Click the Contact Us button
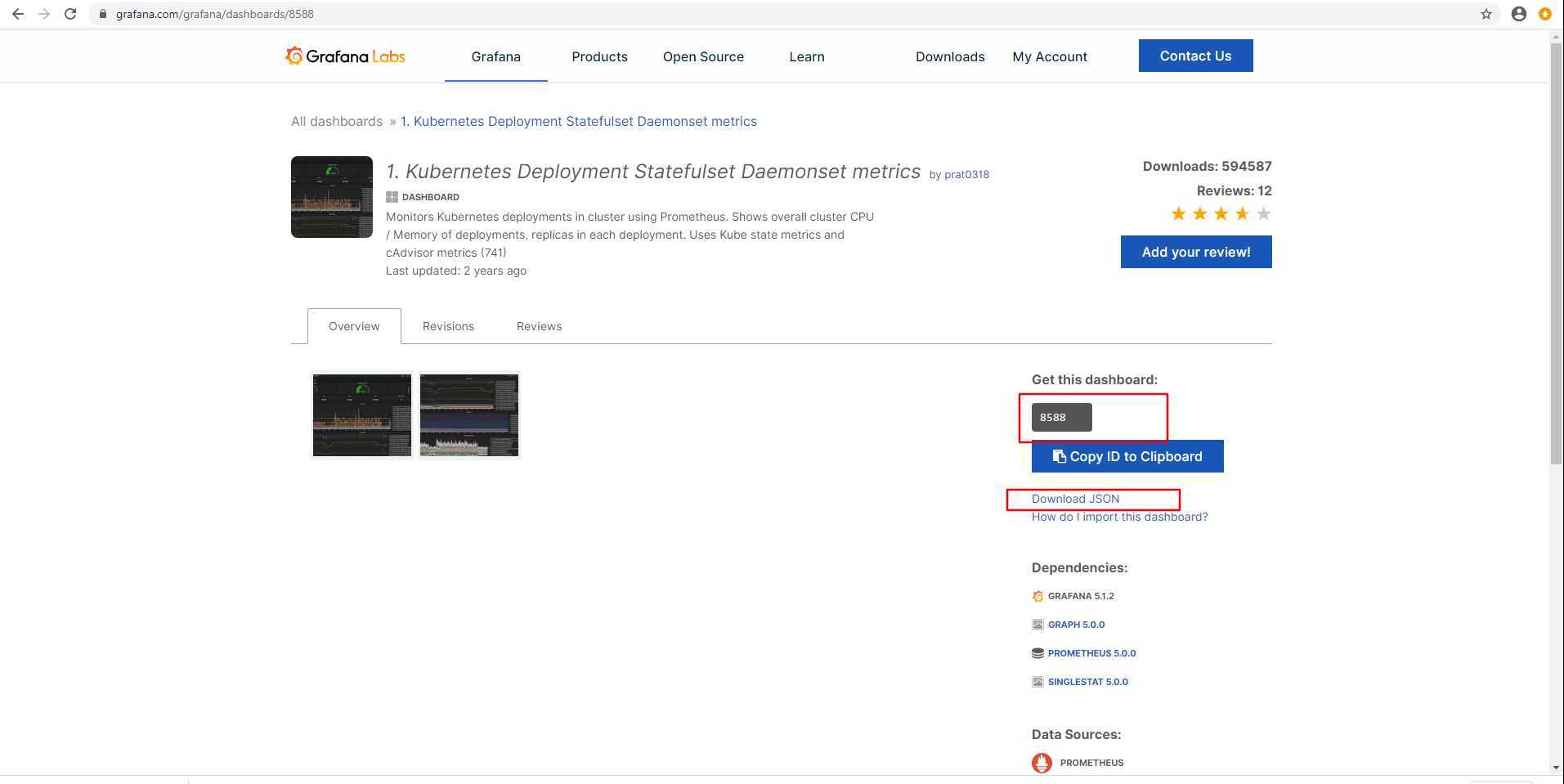Image resolution: width=1564 pixels, height=784 pixels. click(1195, 56)
